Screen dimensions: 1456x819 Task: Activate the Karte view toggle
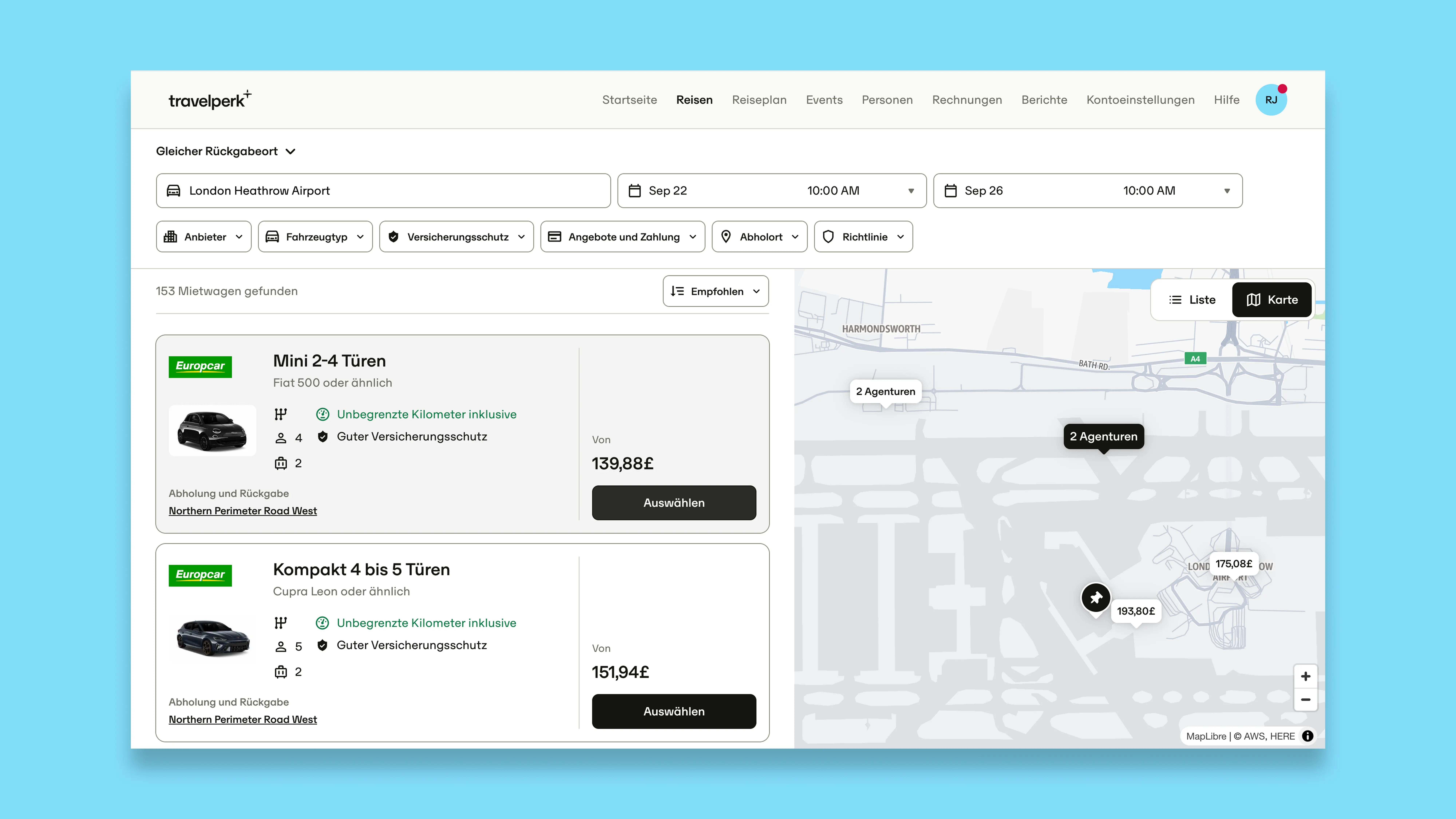click(x=1272, y=300)
